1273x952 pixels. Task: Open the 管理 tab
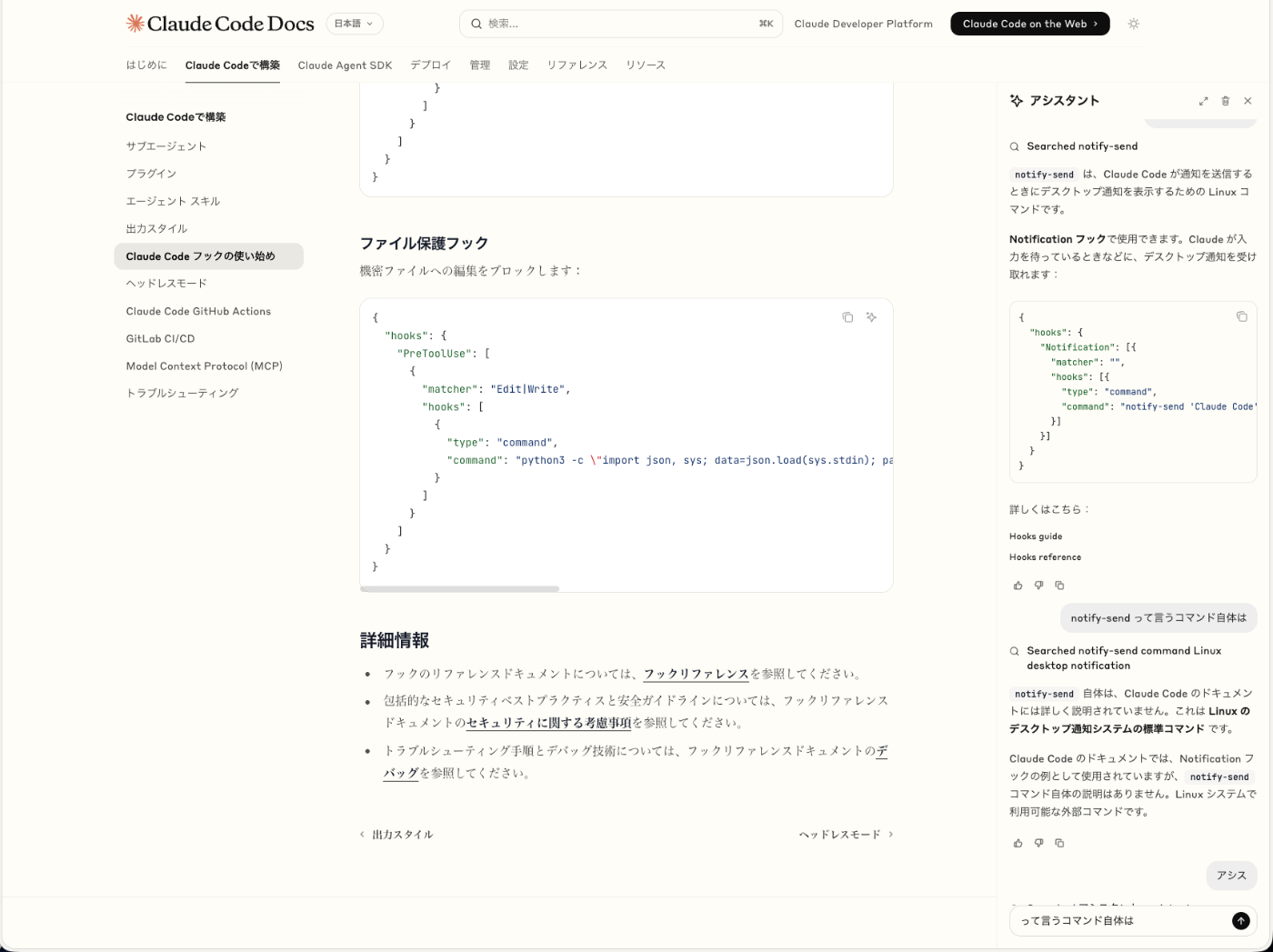[479, 65]
